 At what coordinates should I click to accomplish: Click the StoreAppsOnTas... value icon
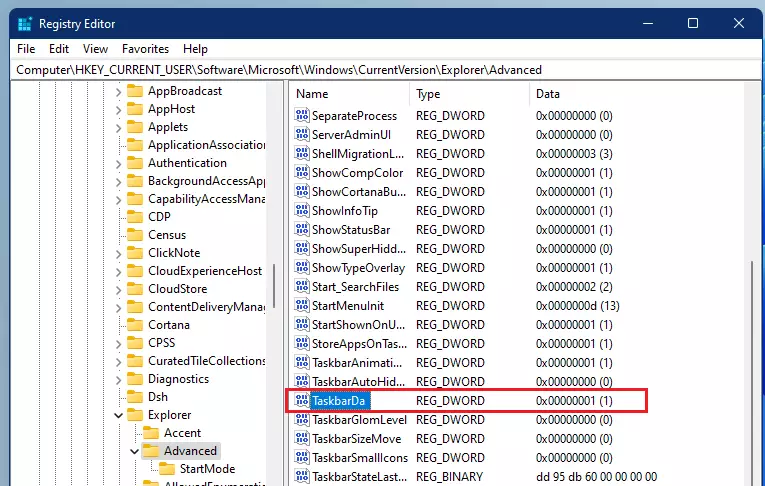(302, 344)
